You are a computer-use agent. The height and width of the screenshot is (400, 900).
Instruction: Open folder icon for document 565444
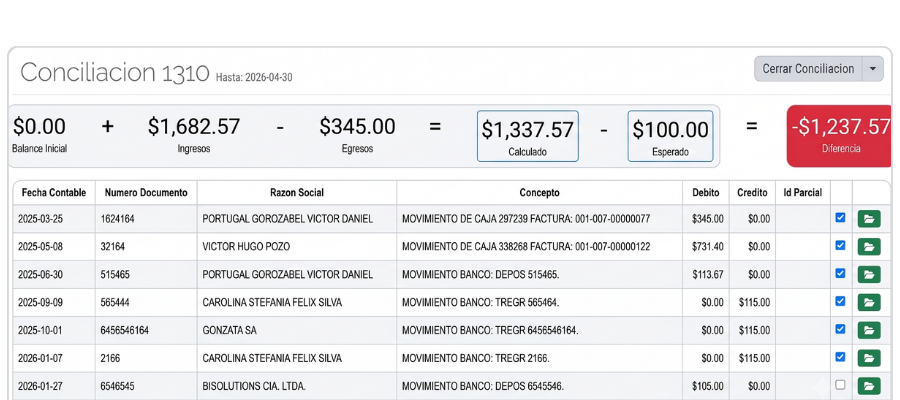point(868,302)
